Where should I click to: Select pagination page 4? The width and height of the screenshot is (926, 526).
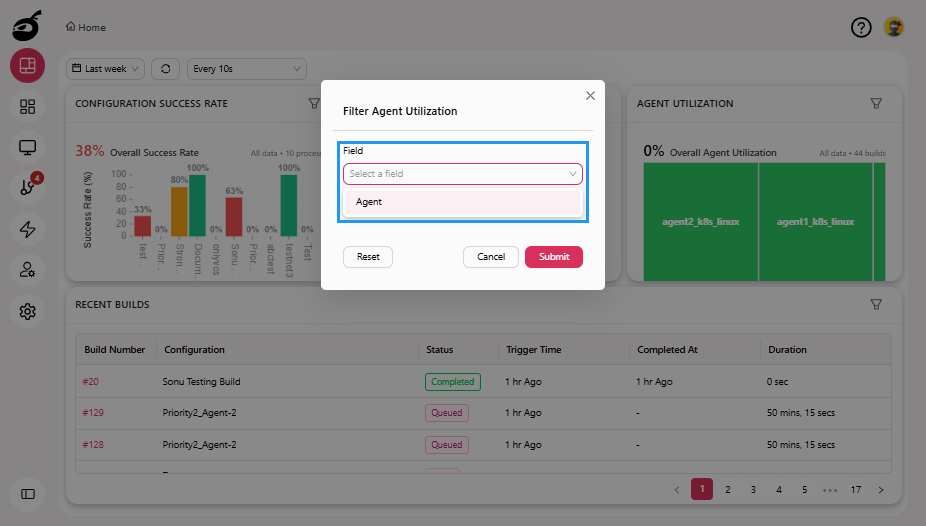[x=779, y=489]
